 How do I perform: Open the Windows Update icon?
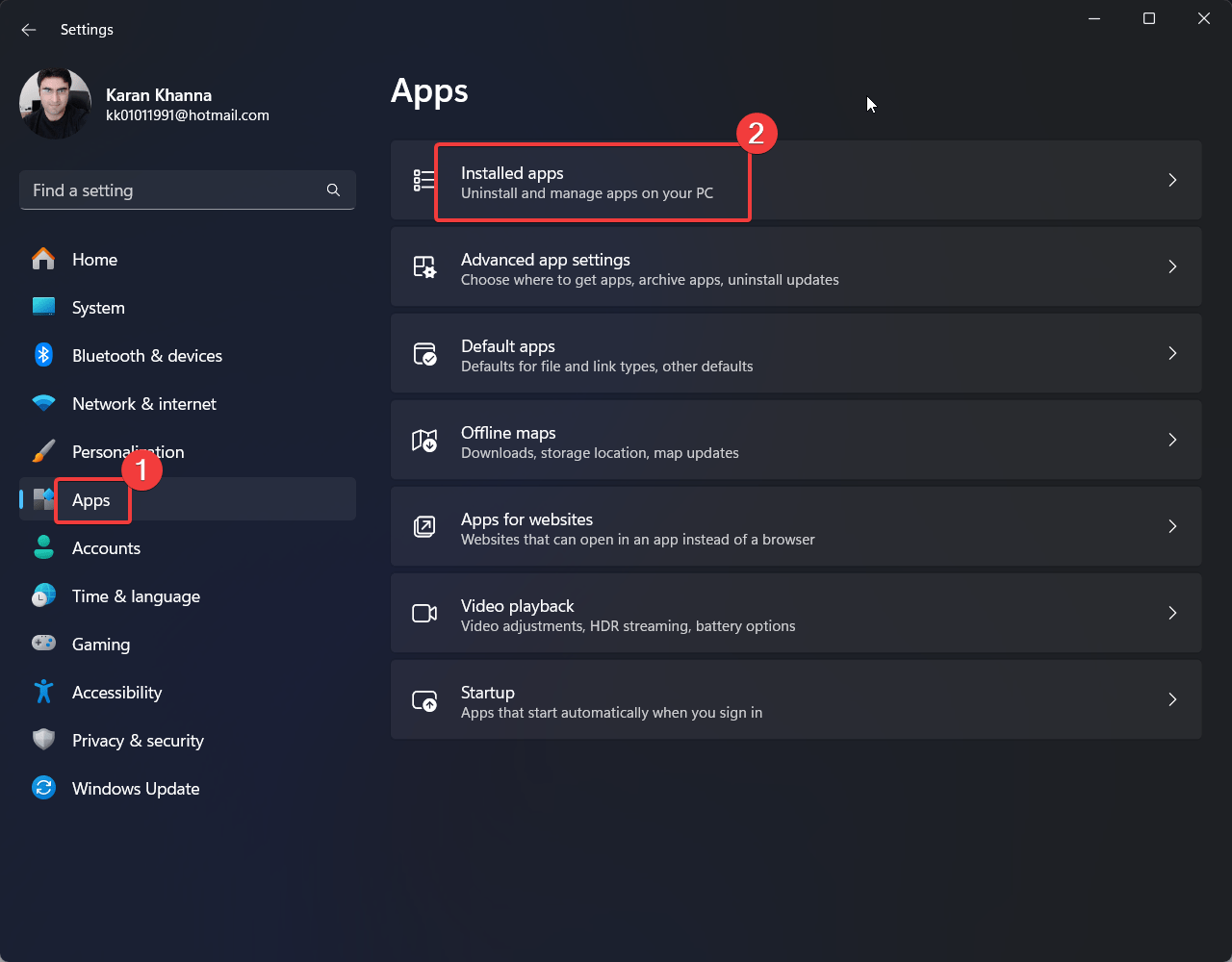[43, 788]
